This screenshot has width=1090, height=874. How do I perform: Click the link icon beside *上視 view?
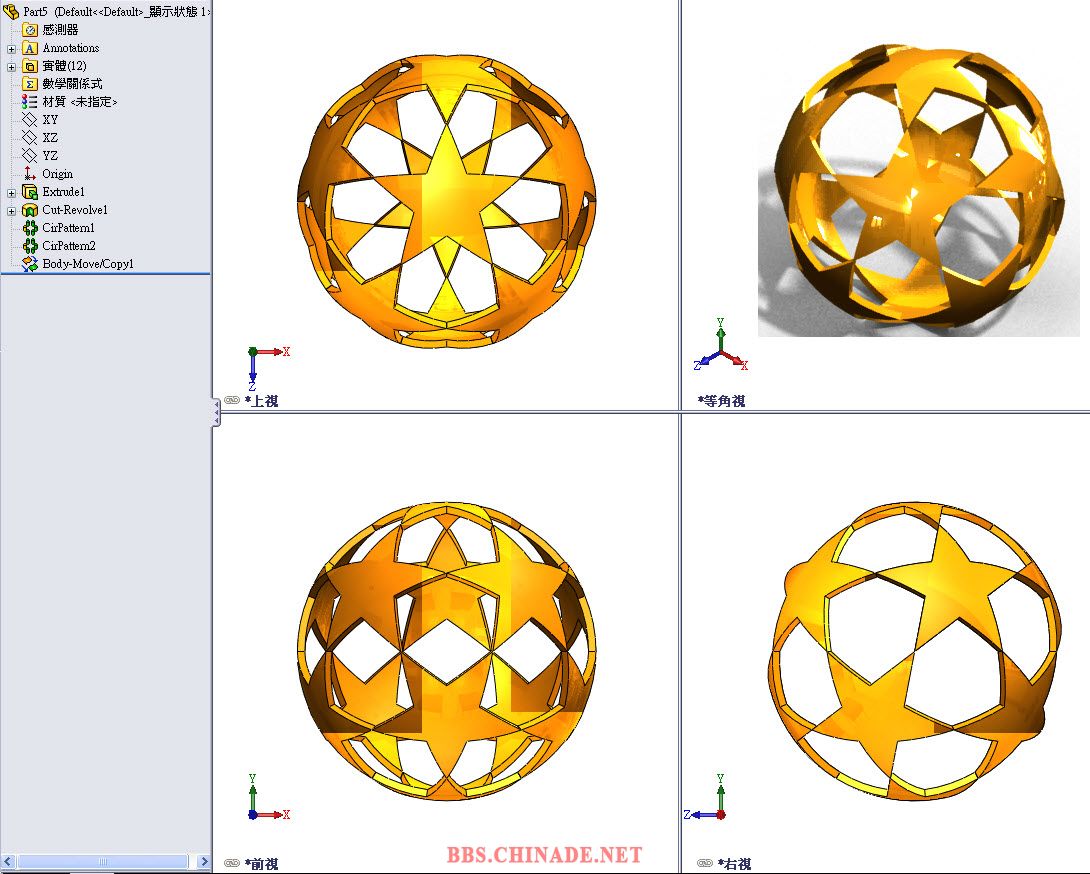(232, 400)
